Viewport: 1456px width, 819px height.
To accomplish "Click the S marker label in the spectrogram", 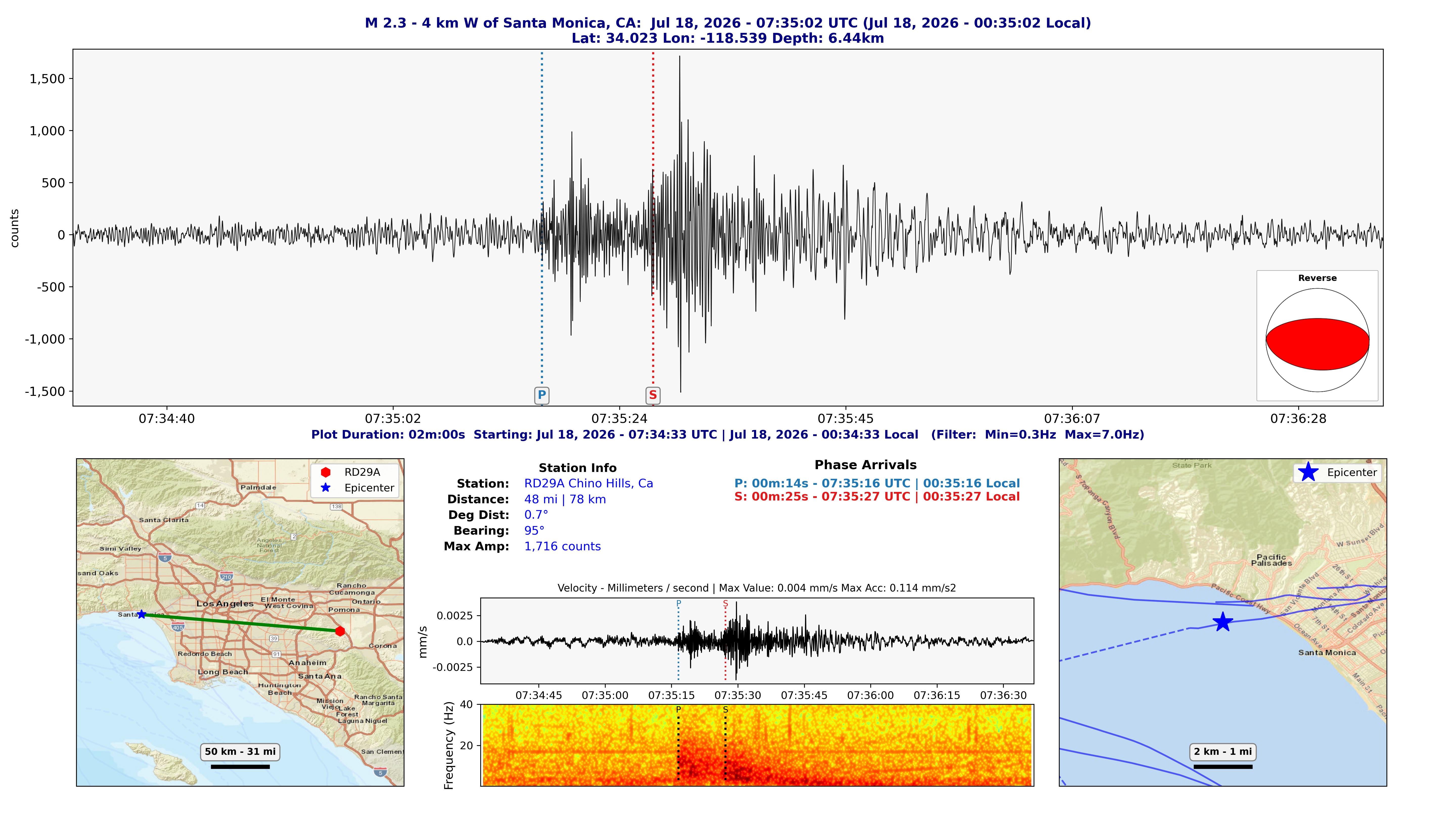I will click(725, 709).
